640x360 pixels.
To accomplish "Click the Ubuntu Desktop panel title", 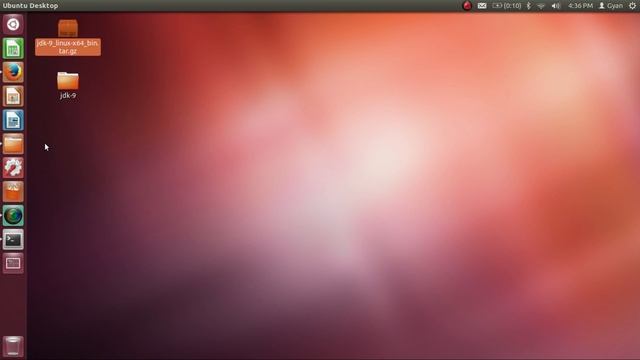I will pyautogui.click(x=31, y=6).
